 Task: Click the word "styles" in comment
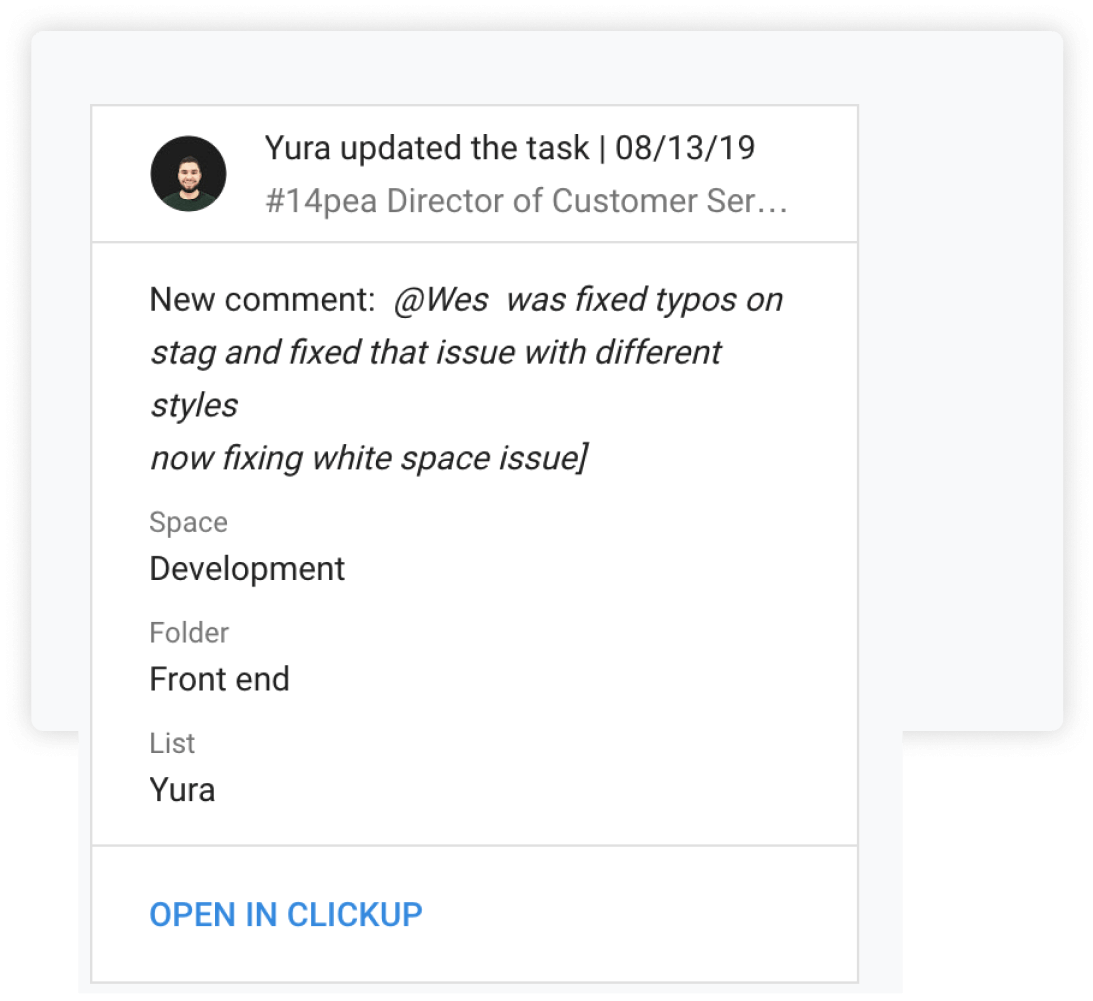tap(194, 405)
